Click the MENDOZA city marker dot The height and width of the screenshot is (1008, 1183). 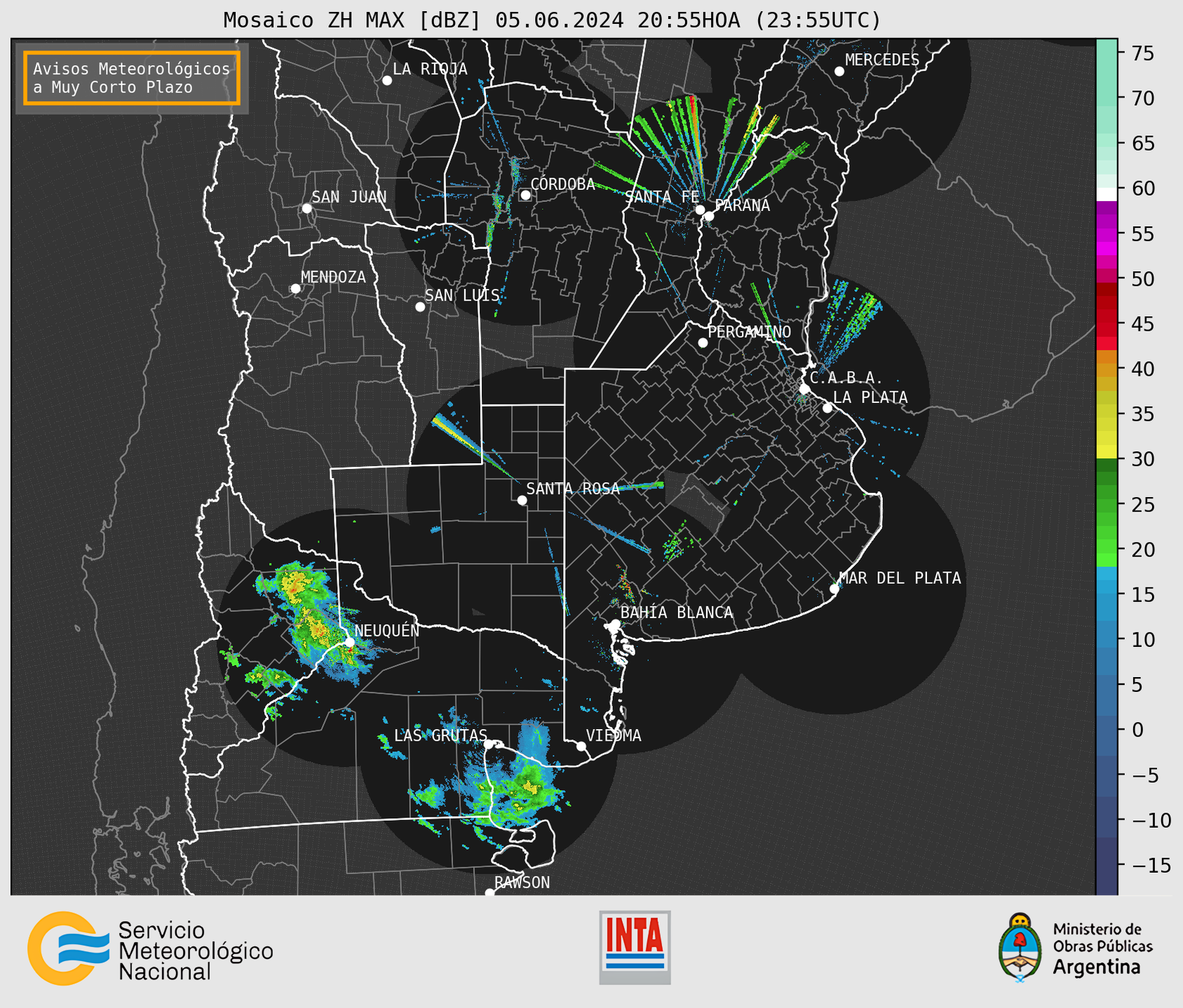295,289
